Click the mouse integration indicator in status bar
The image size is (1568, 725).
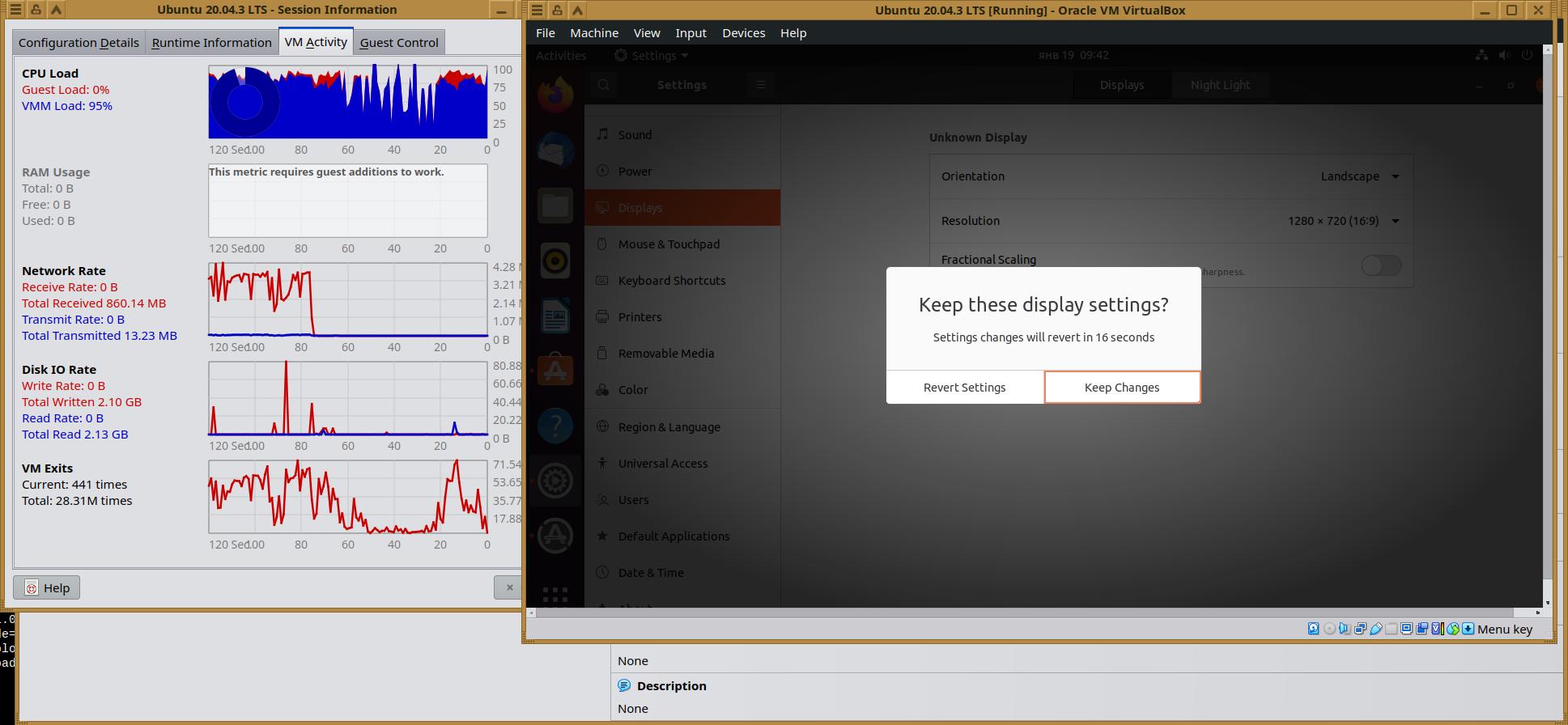1452,629
